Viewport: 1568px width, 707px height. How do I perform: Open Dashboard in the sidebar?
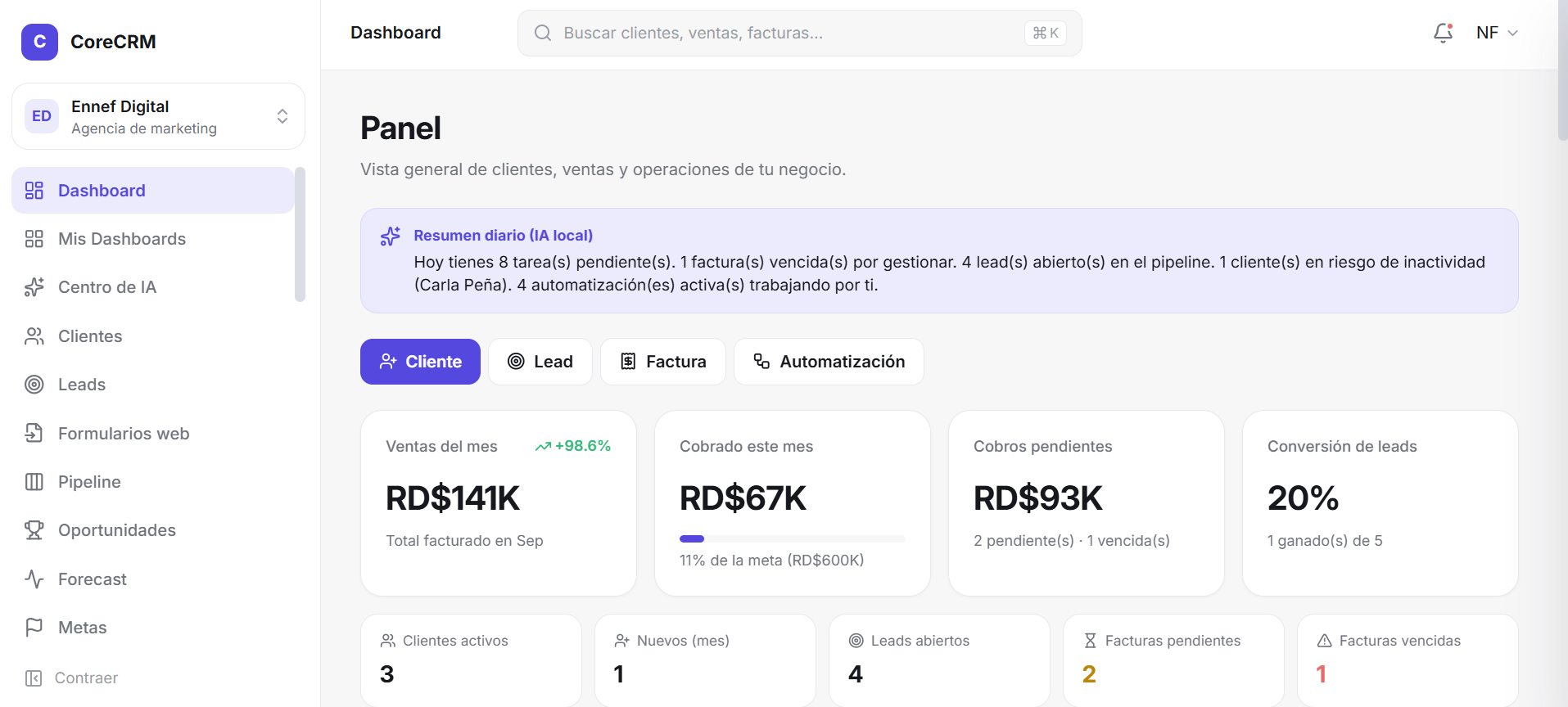(152, 191)
